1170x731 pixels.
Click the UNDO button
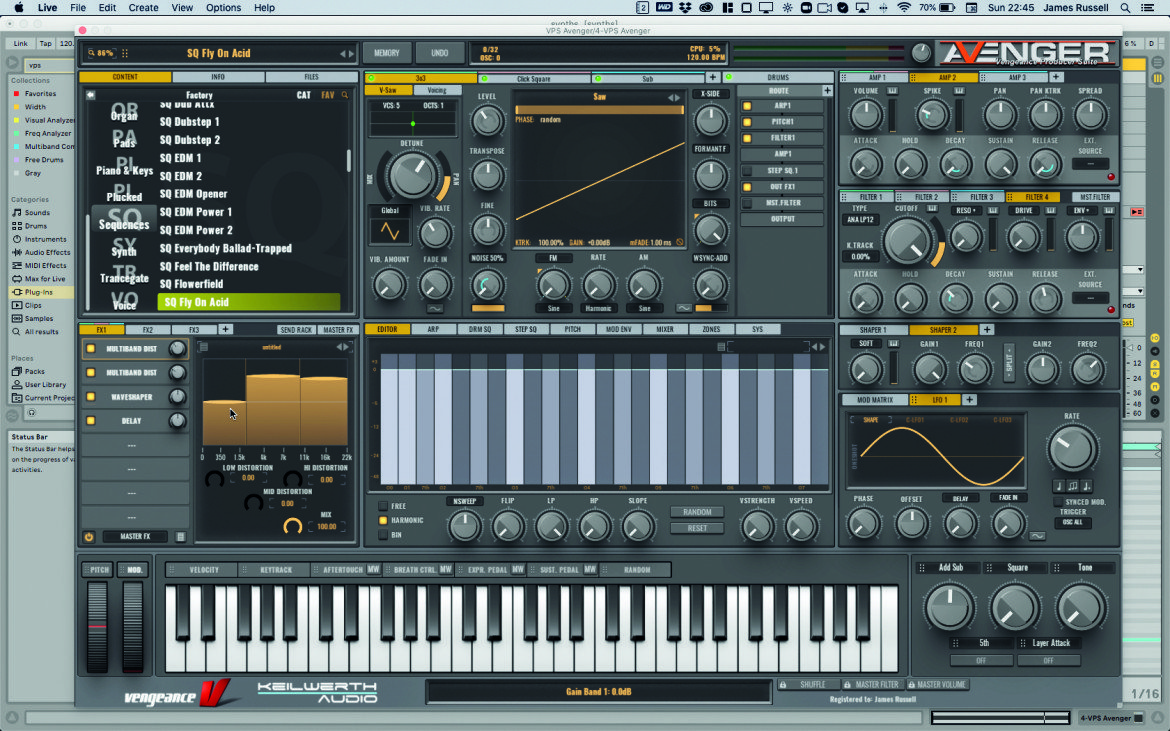pyautogui.click(x=439, y=53)
